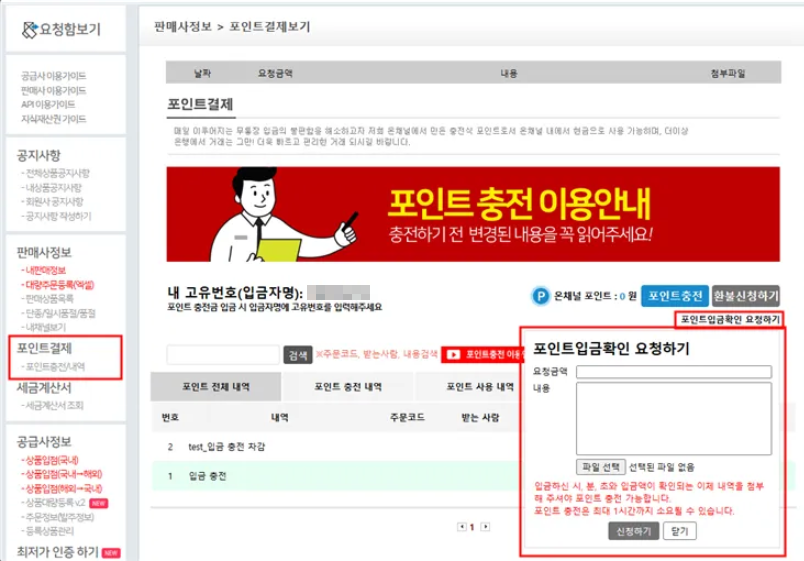804x561 pixels.
Task: Open 등록상품관리 link
Action: (x=48, y=531)
